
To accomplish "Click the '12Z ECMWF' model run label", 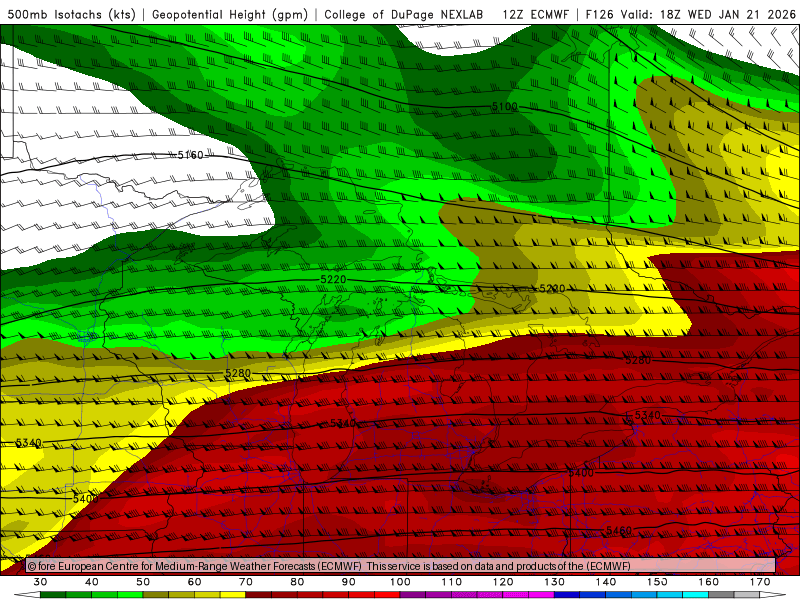I will tap(535, 14).
